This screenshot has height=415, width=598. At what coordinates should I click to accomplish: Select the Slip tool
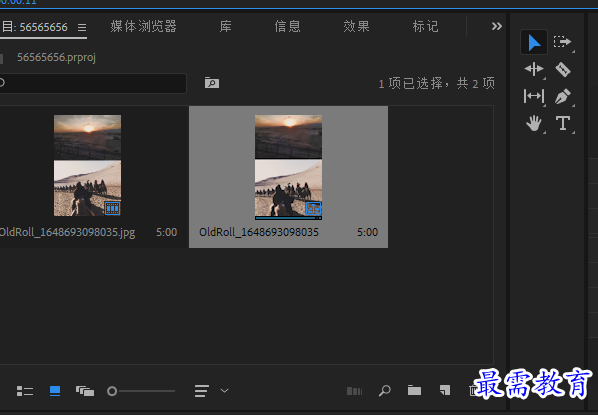click(x=534, y=96)
